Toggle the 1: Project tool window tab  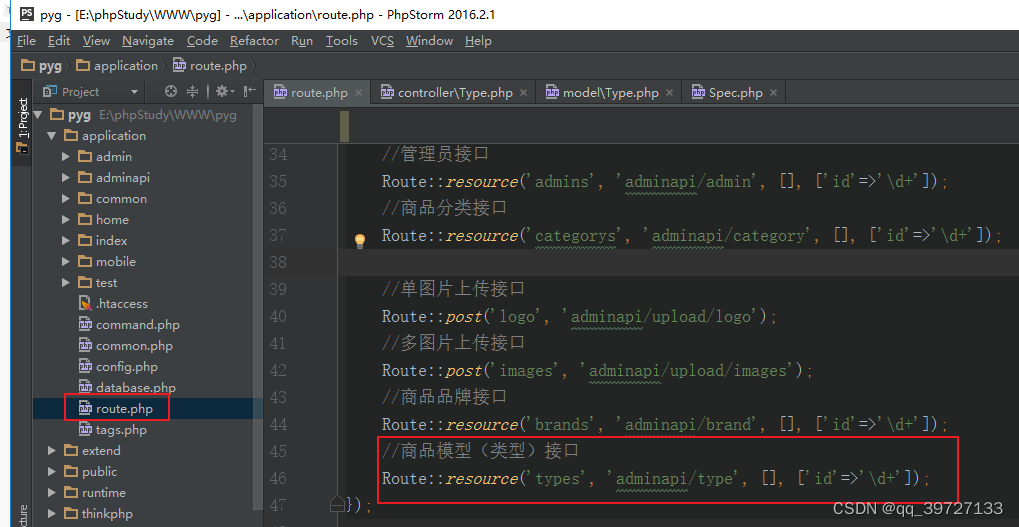coord(22,125)
